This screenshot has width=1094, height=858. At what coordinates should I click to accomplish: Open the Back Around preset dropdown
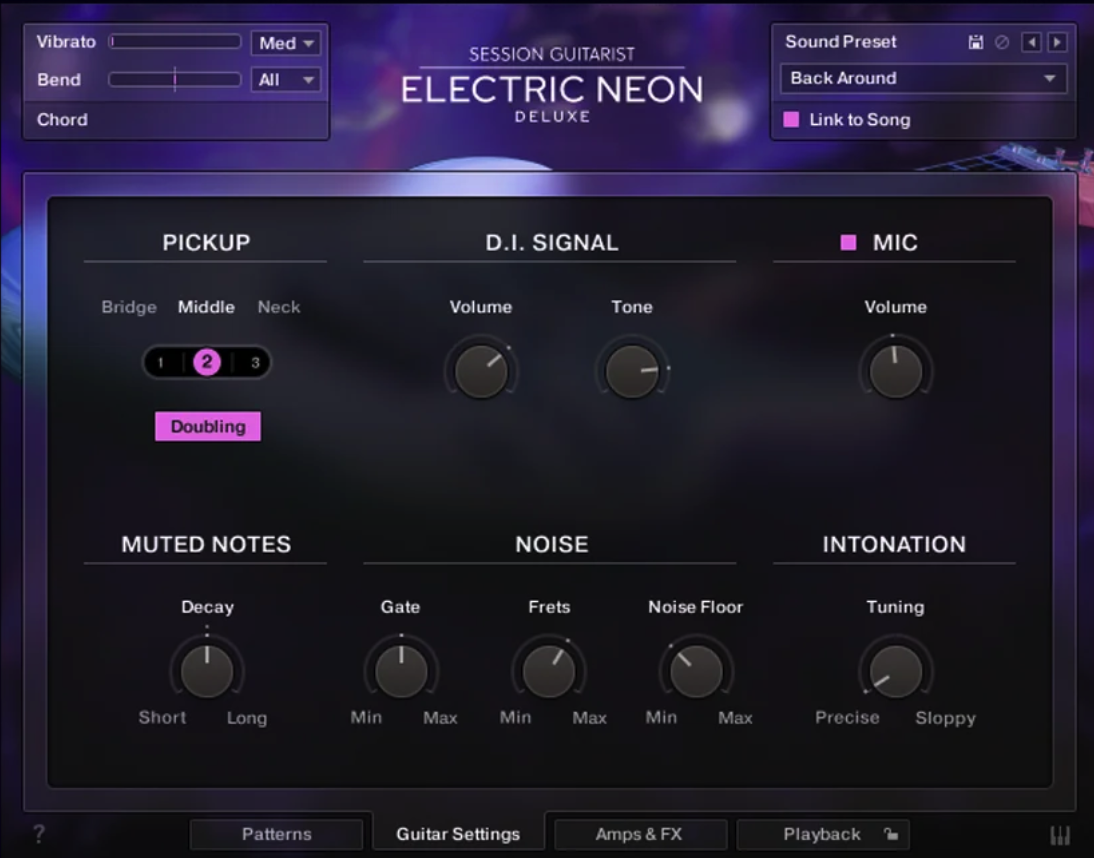coord(923,78)
